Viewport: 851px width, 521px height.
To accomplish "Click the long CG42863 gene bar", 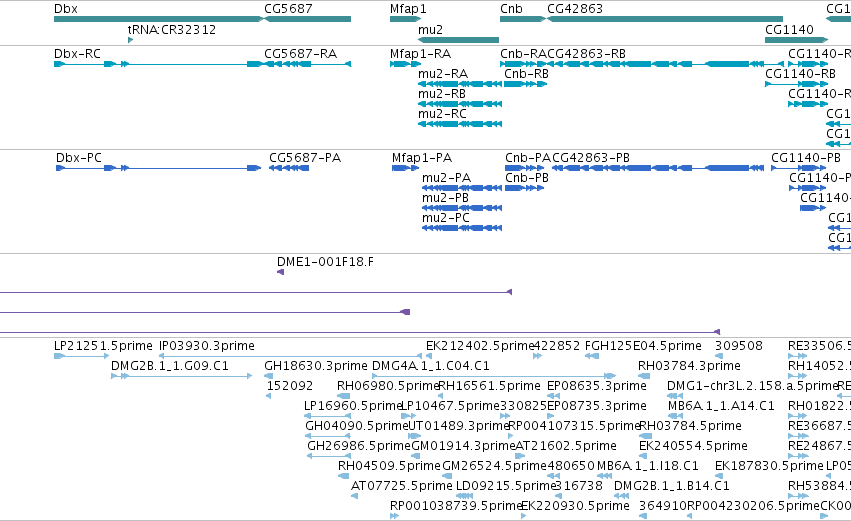I will pyautogui.click(x=665, y=19).
